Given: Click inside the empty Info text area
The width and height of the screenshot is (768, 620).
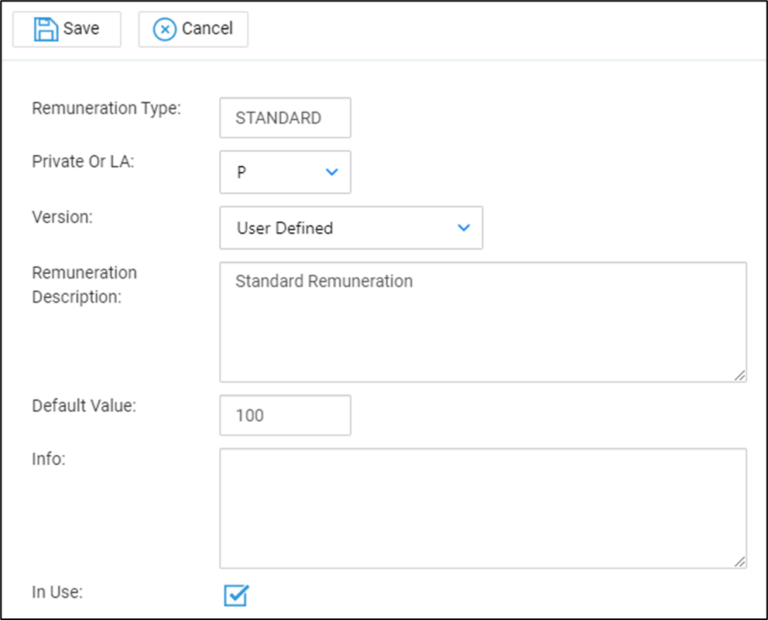Looking at the screenshot, I should click(483, 508).
